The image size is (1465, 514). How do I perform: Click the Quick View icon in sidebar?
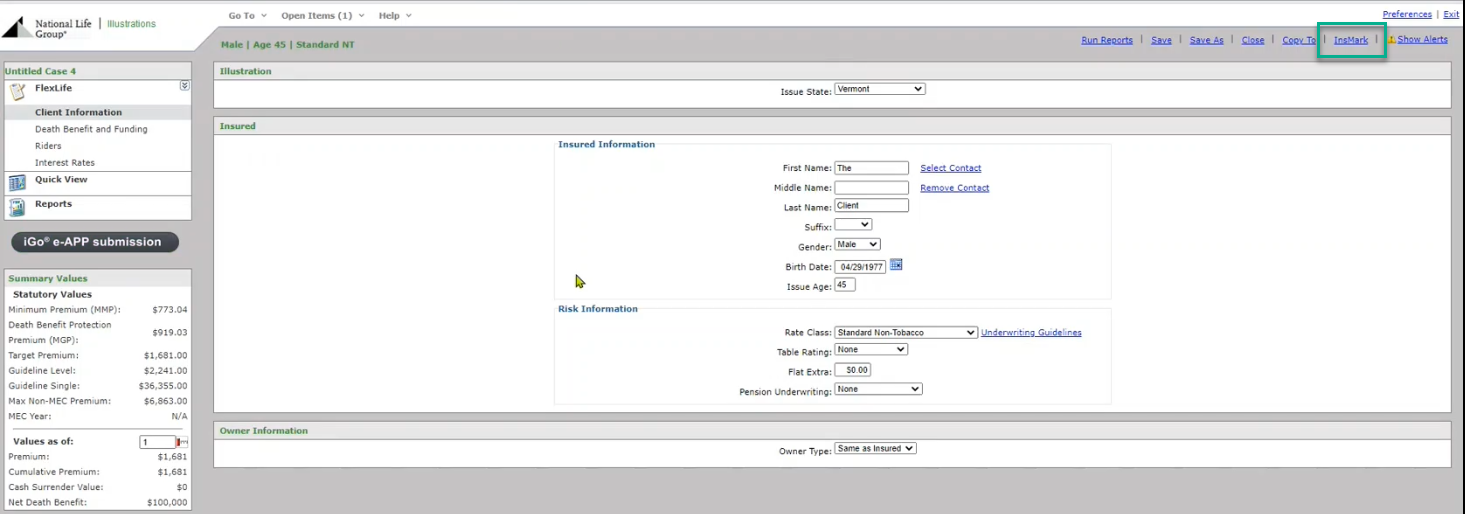(x=17, y=183)
